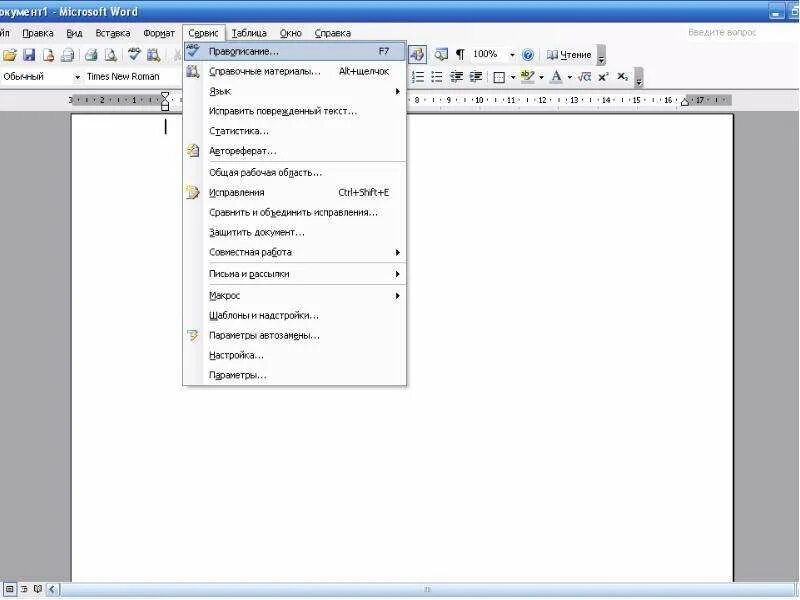Open the Обычный style dropdown arrow
Image resolution: width=800 pixels, height=600 pixels.
[78, 77]
